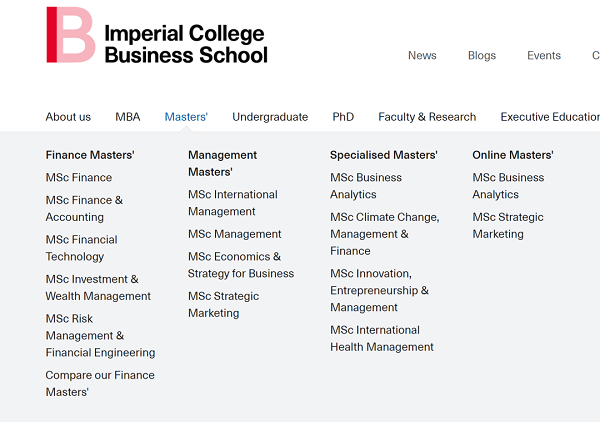
Task: View MSc Risk Management & Financial Engineering
Action: point(100,336)
